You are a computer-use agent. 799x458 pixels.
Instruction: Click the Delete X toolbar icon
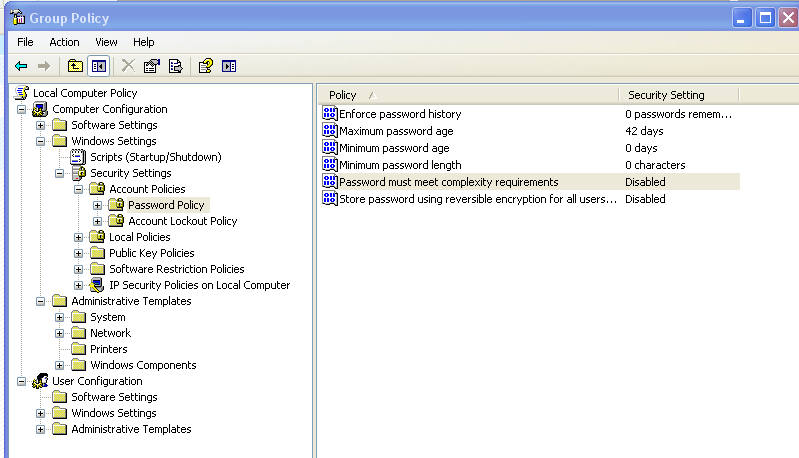tap(128, 66)
